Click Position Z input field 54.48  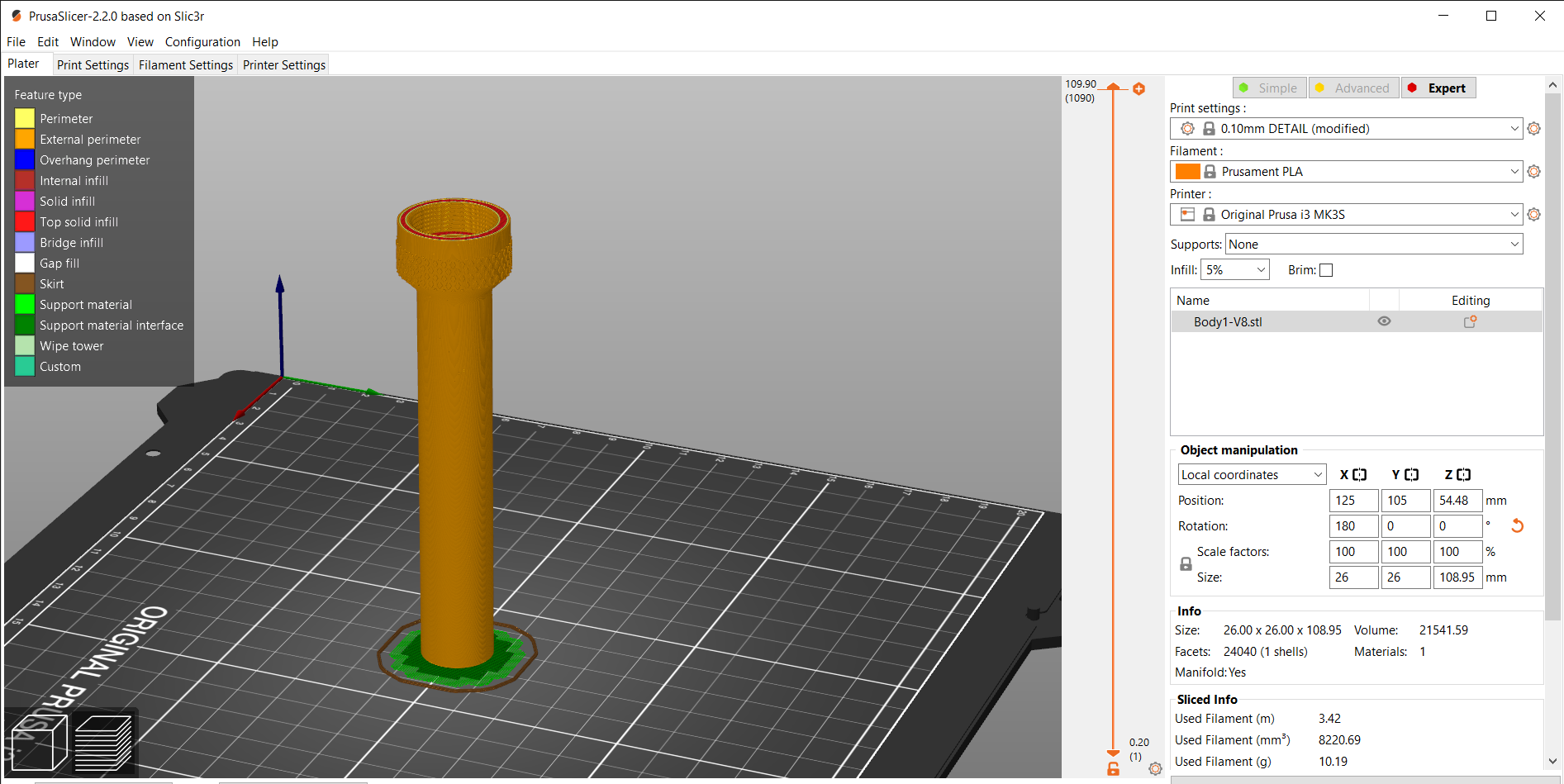pyautogui.click(x=1457, y=501)
